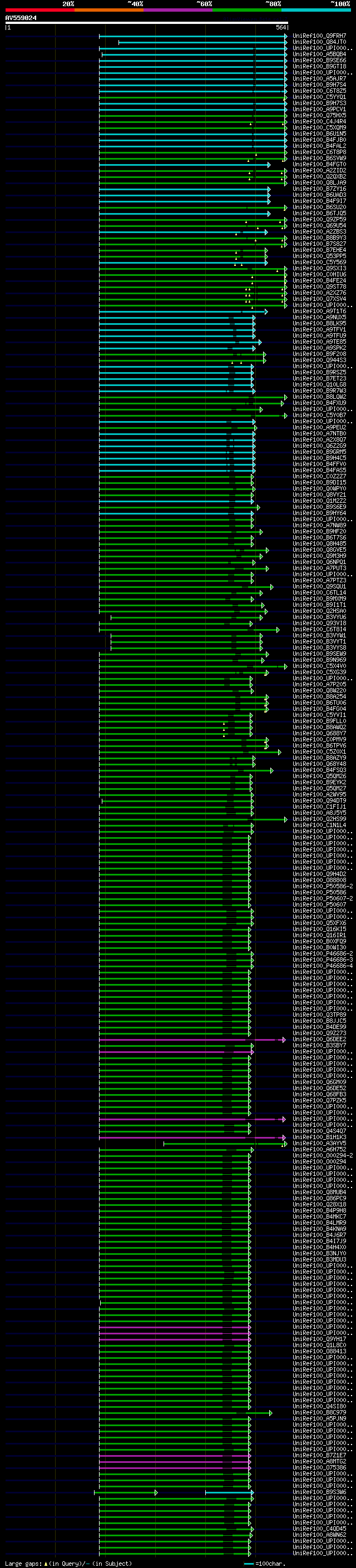Image resolution: width=356 pixels, height=1568 pixels.
Task: Open the UniRef100_Q9SXI3 hit
Action: (x=319, y=269)
